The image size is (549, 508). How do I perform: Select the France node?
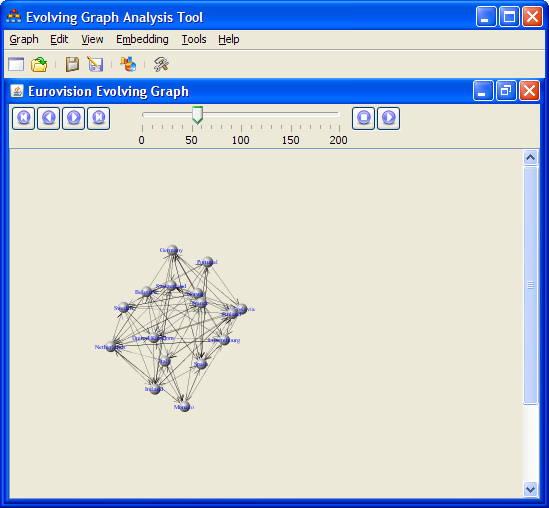tap(200, 303)
